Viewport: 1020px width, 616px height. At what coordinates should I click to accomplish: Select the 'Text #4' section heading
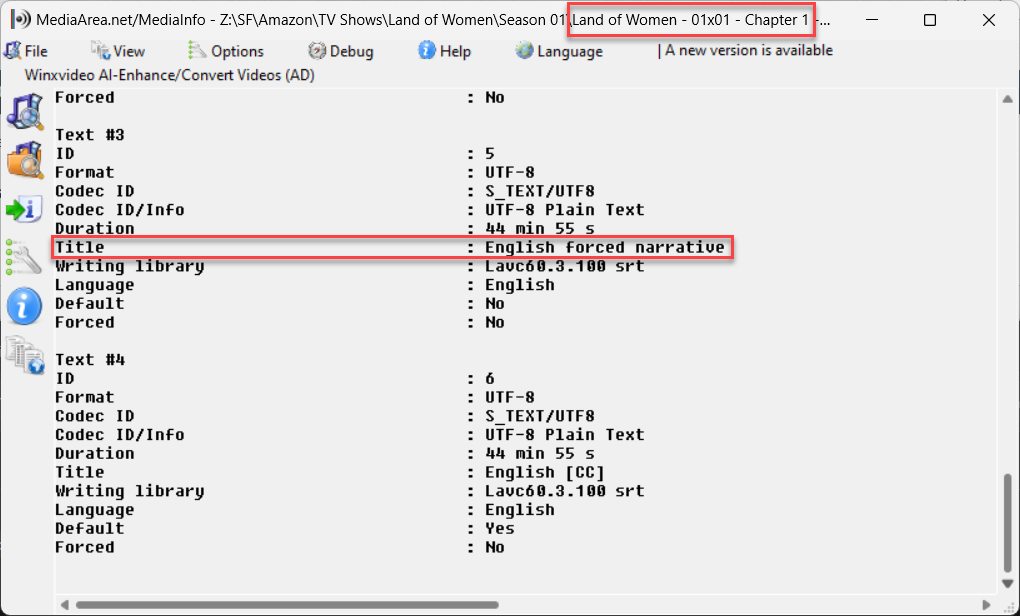click(90, 360)
